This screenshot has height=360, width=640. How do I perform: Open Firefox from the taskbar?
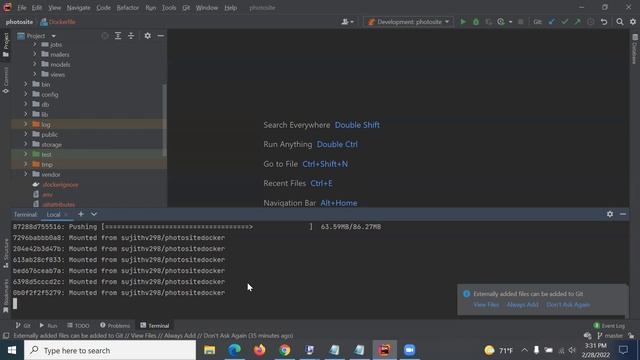[260, 350]
